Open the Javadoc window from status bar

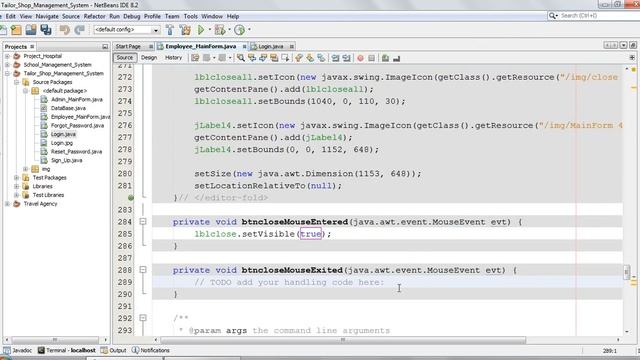(18, 350)
